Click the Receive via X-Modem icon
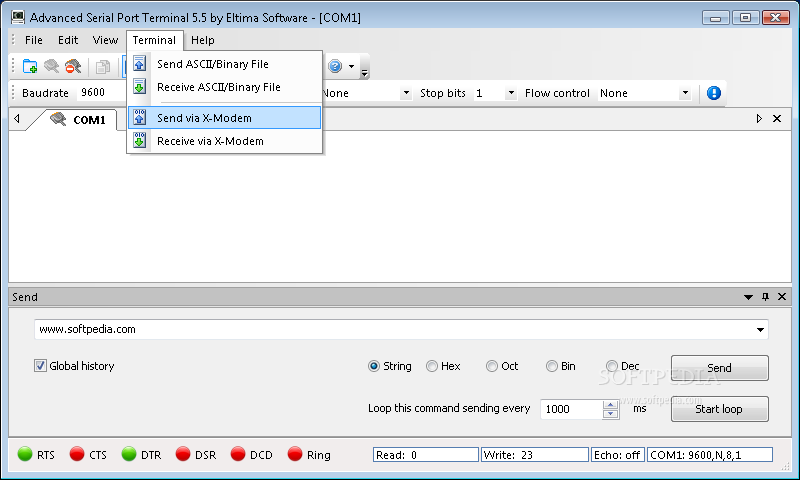 (139, 141)
